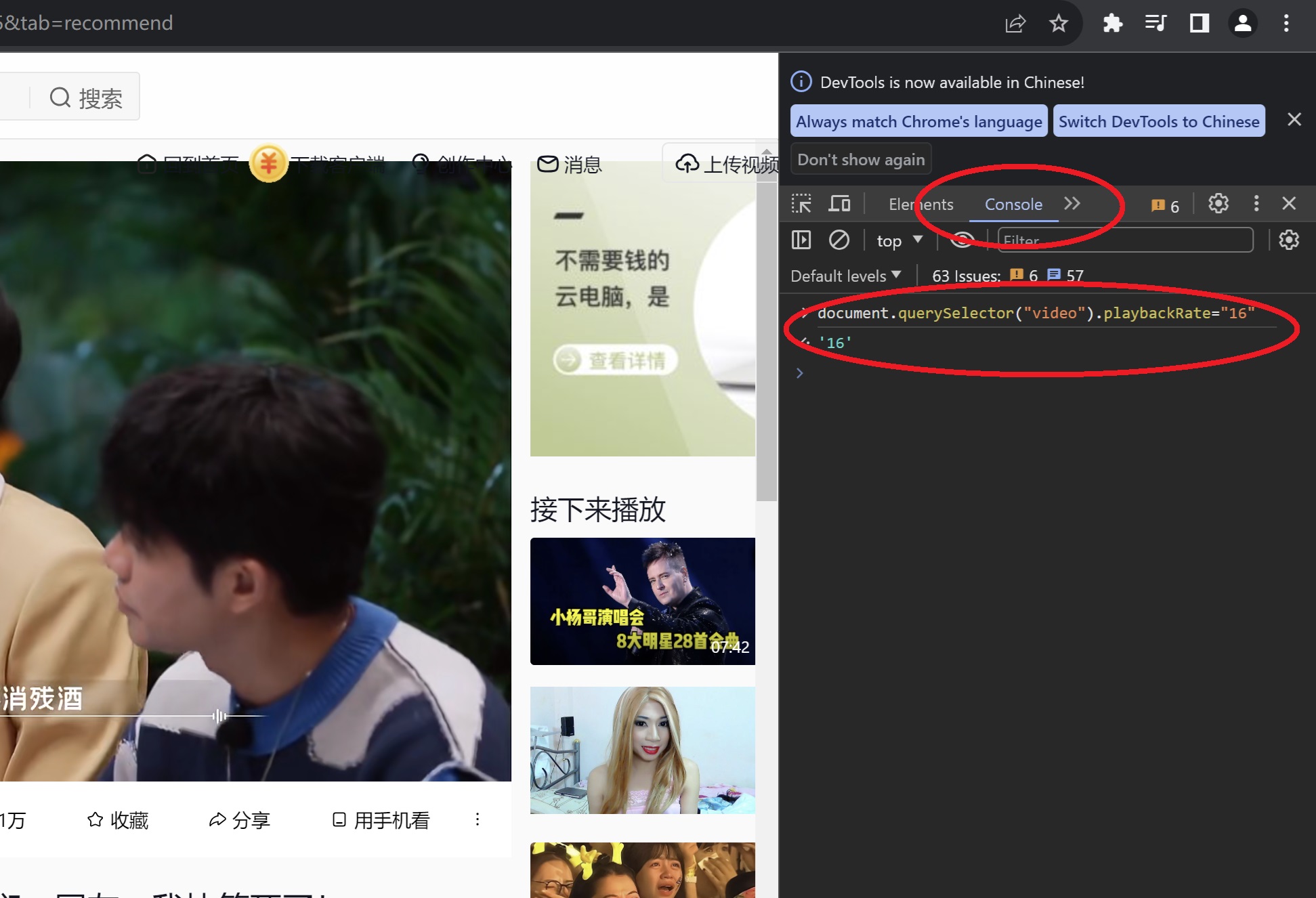
Task: Share the video with 分享 arrow
Action: (x=239, y=820)
